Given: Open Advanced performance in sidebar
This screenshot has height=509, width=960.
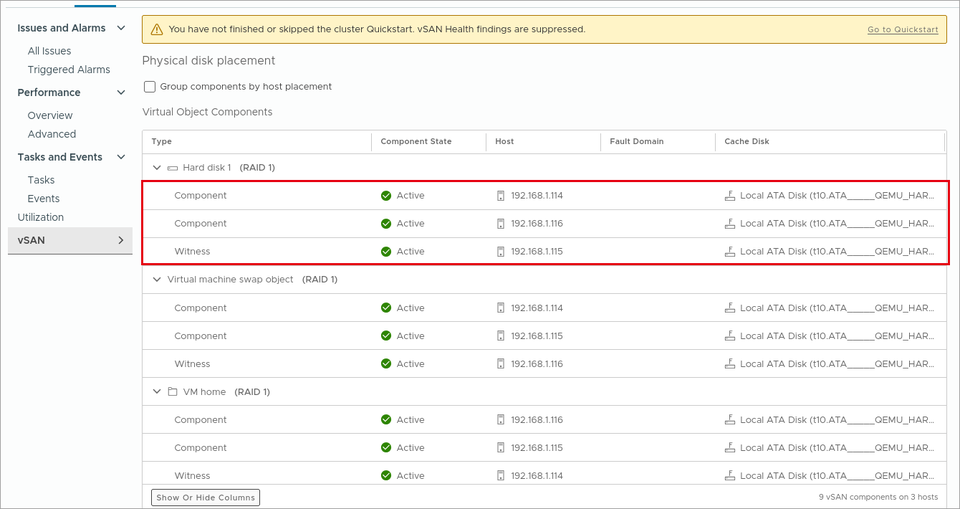Looking at the screenshot, I should point(51,134).
